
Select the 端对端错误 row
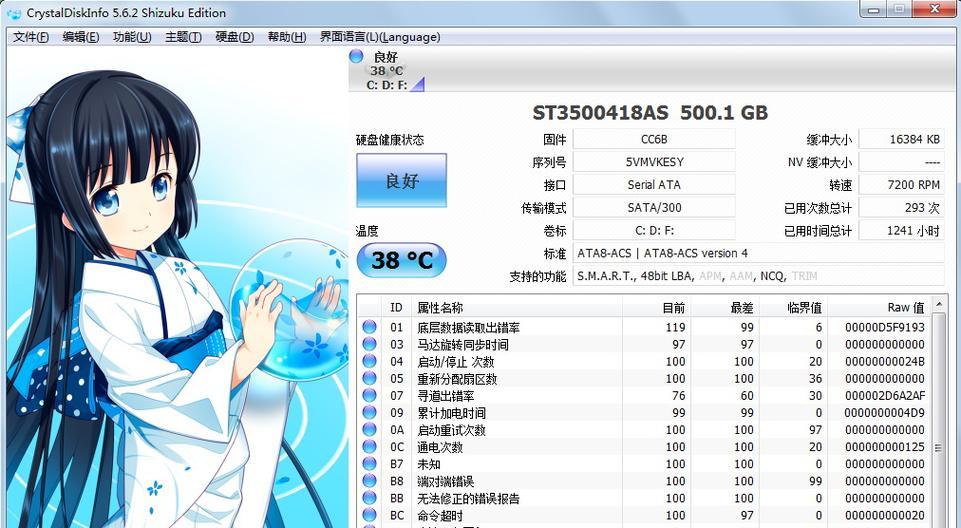(644, 481)
